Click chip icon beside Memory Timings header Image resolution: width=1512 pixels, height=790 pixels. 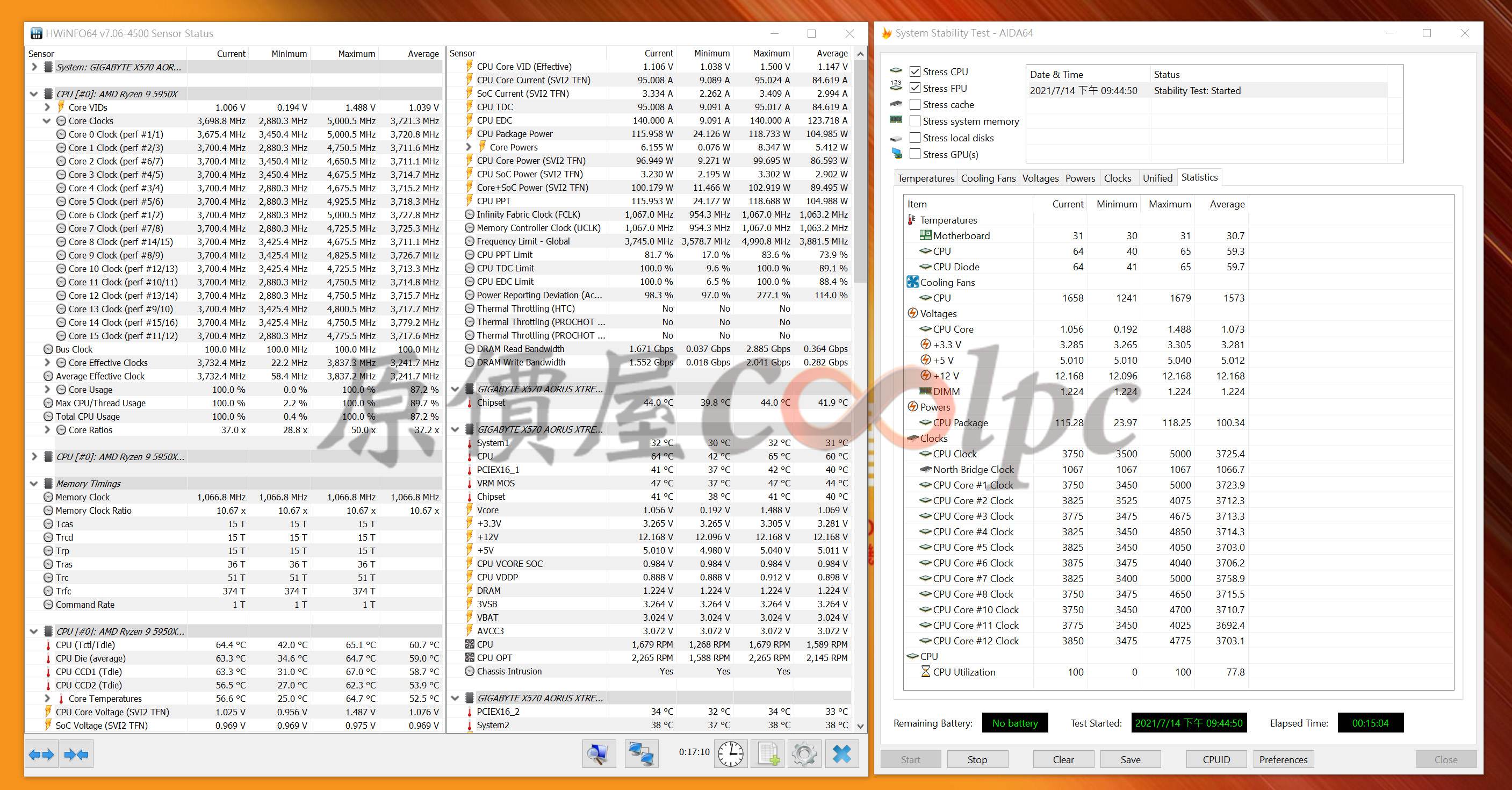[48, 484]
